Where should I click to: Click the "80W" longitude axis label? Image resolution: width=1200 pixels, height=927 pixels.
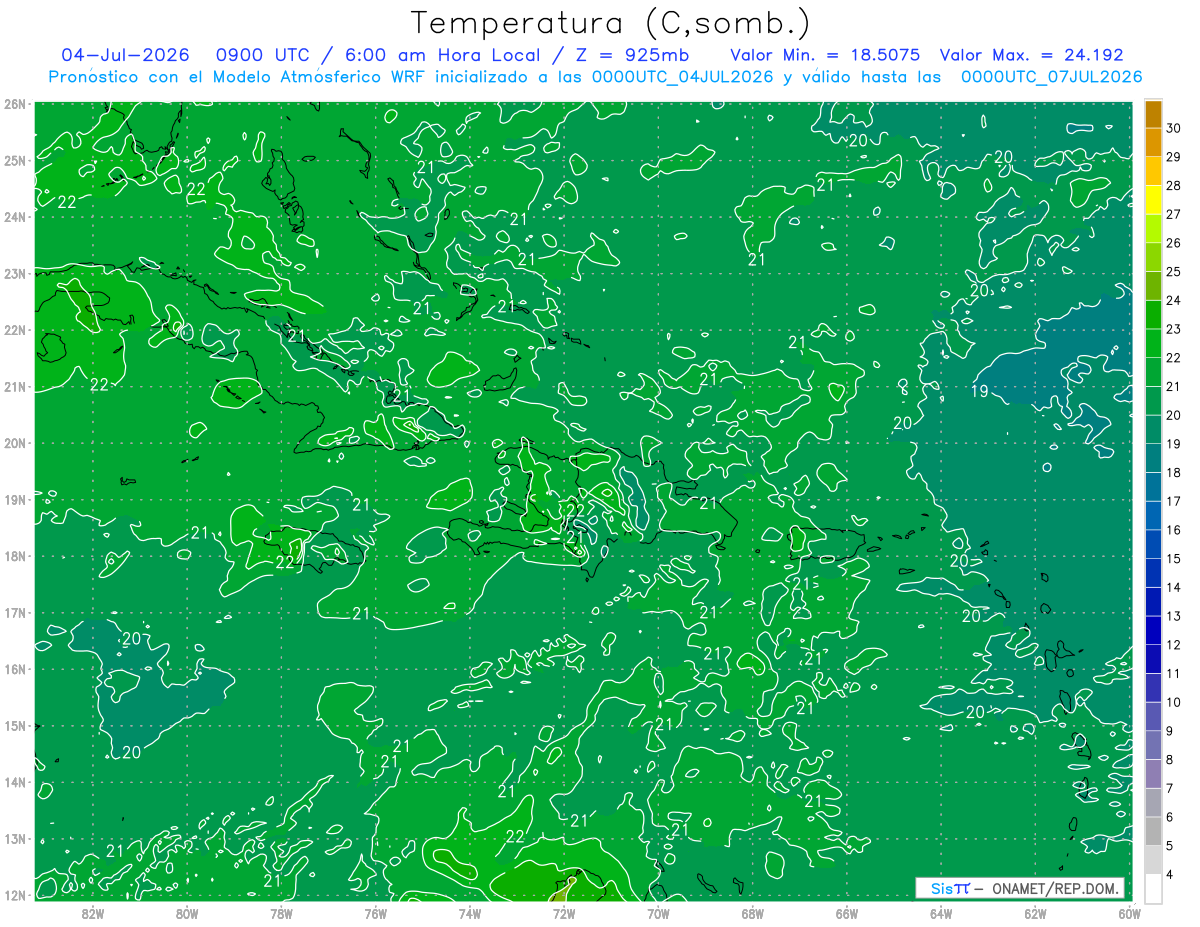coord(187,913)
